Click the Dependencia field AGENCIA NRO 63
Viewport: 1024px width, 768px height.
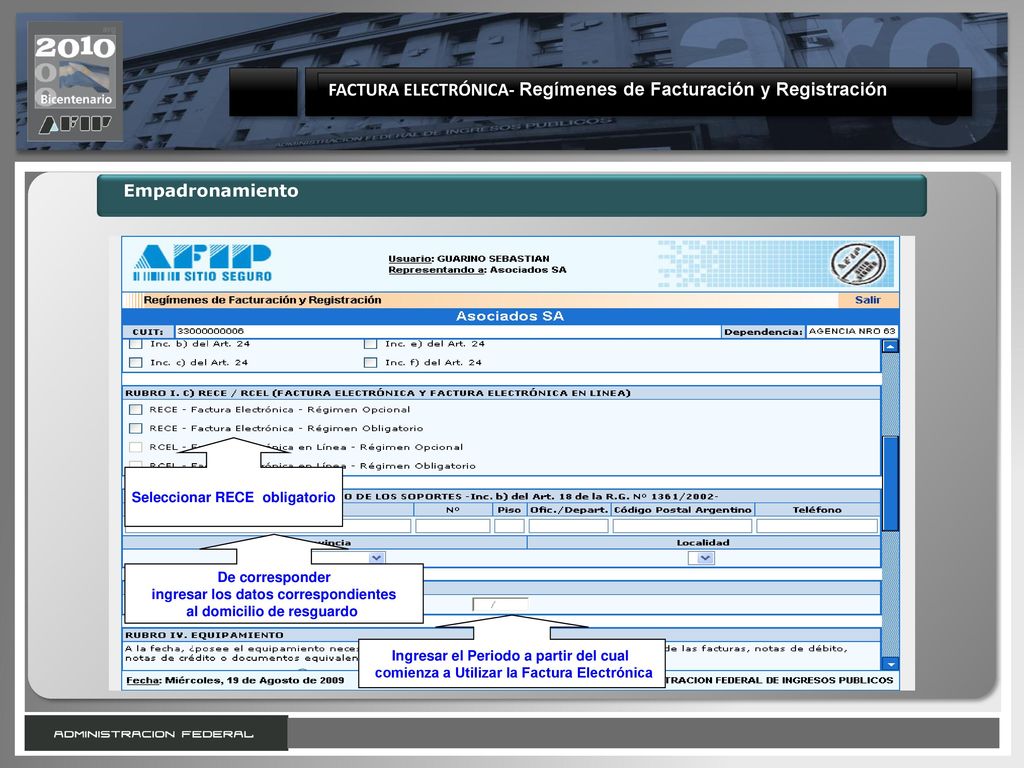point(852,332)
